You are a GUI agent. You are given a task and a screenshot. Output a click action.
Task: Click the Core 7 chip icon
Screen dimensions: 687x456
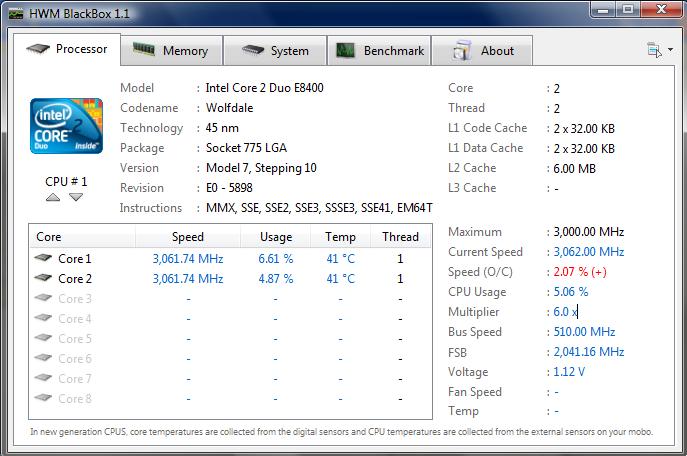43,377
